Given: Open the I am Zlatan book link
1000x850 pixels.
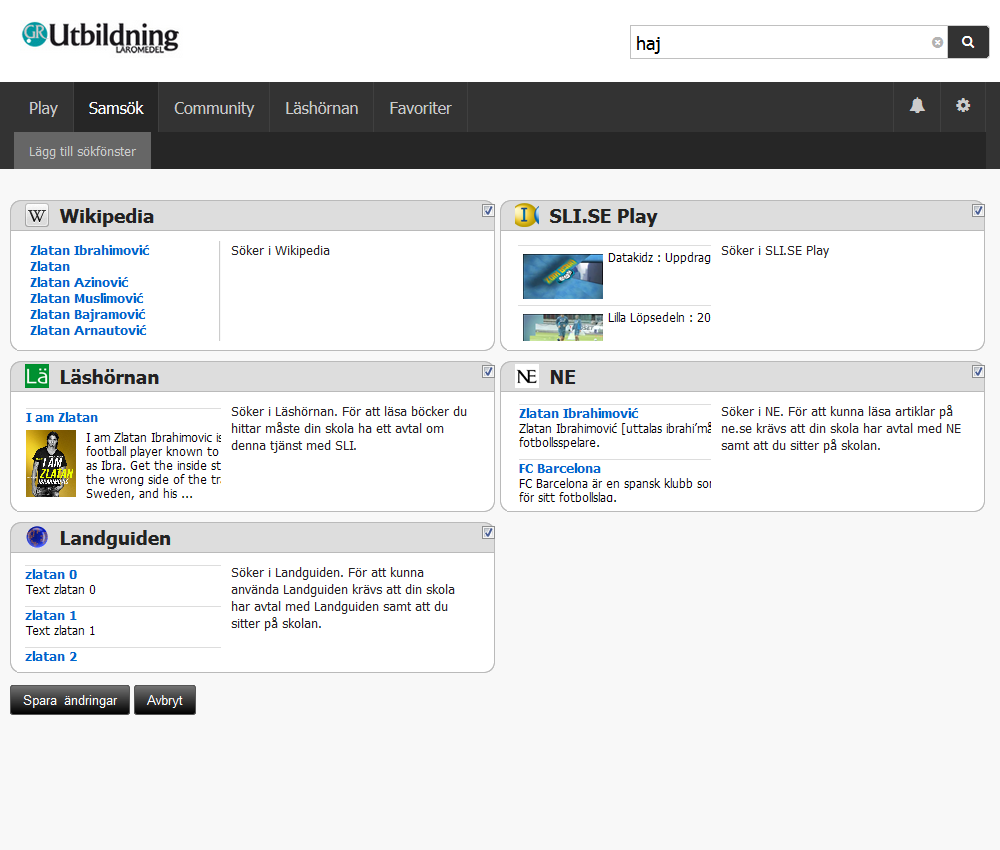Looking at the screenshot, I should 62,417.
